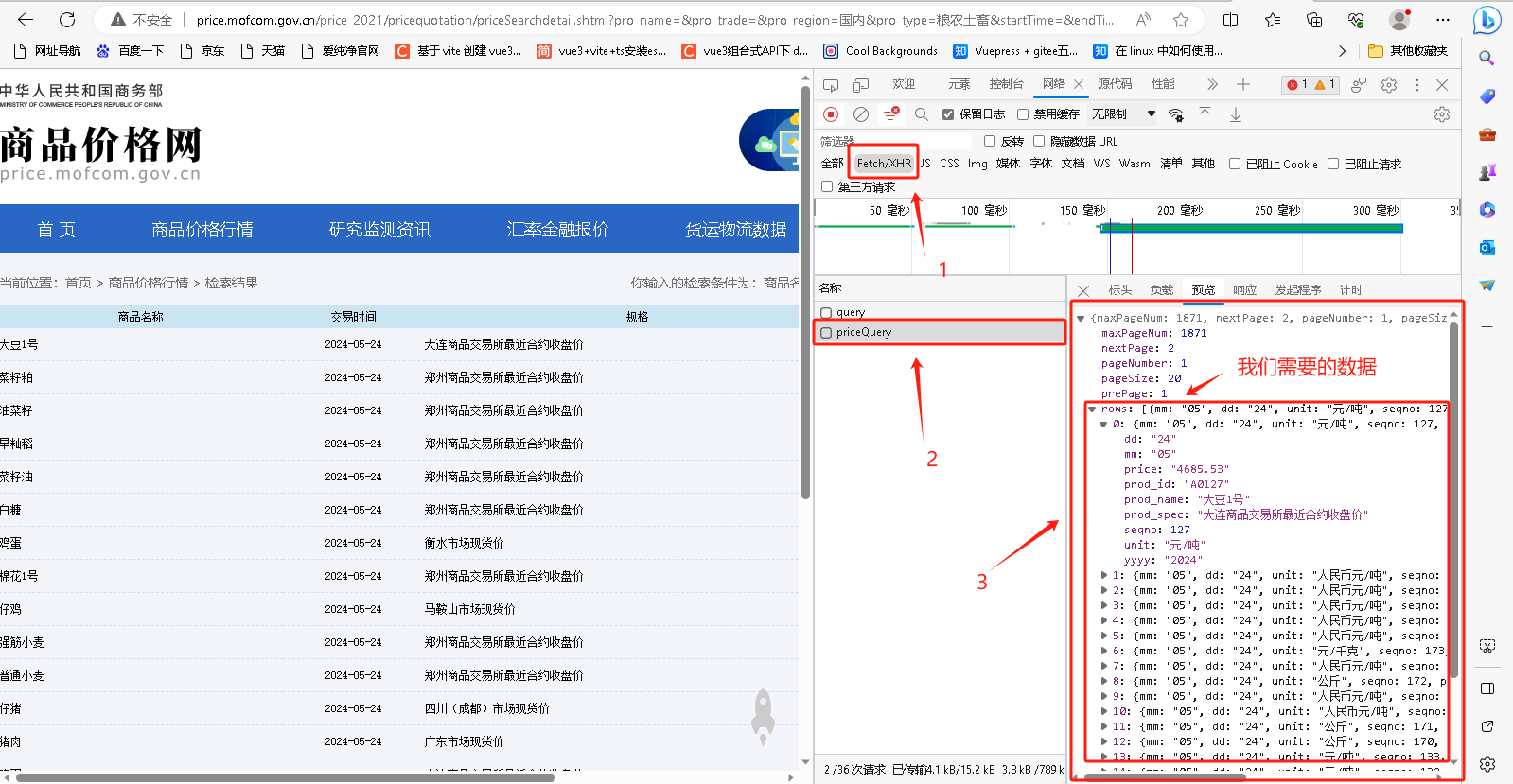The image size is (1513, 784).
Task: Open sidebar search magnifier icon
Action: point(1487,59)
